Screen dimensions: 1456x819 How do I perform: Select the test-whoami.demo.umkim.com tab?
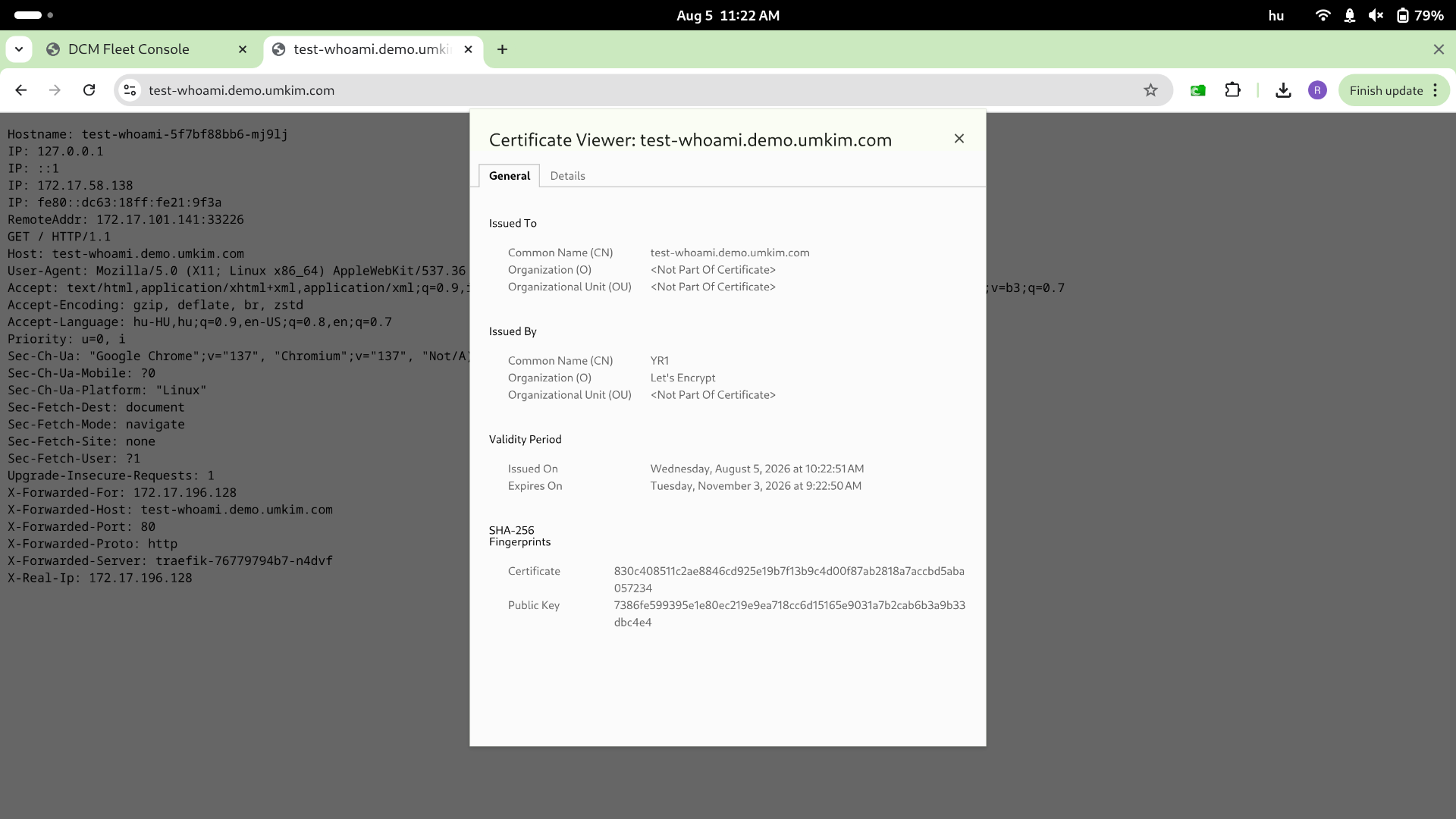pos(373,49)
